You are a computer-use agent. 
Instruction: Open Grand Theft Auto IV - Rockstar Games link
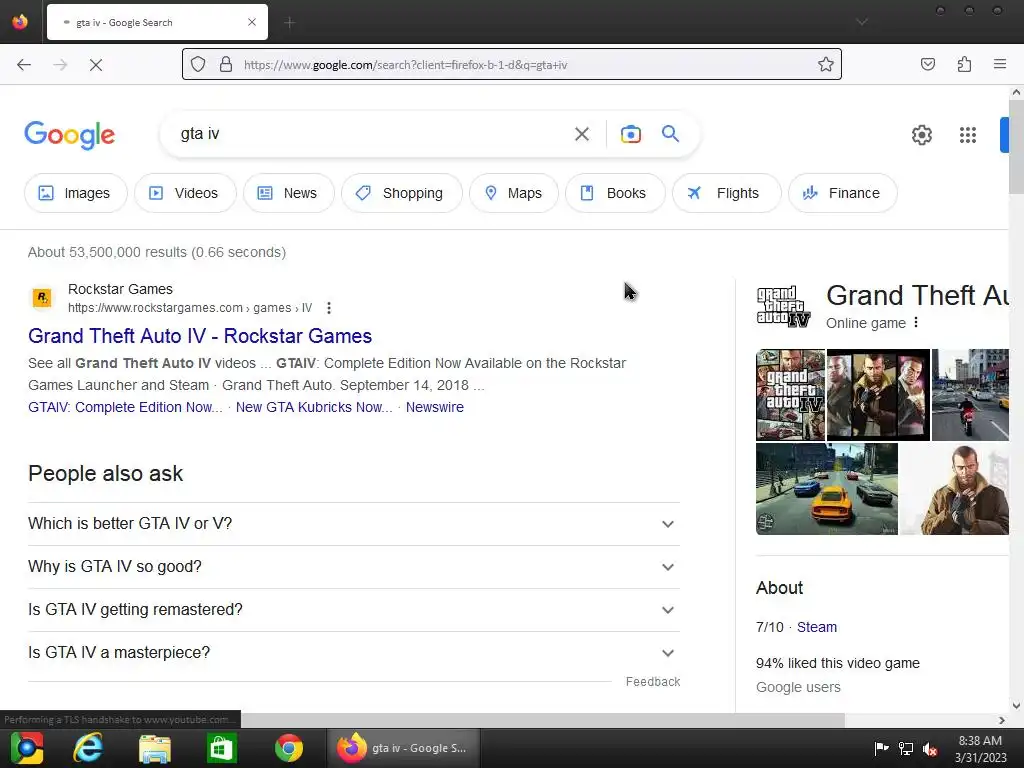(200, 336)
